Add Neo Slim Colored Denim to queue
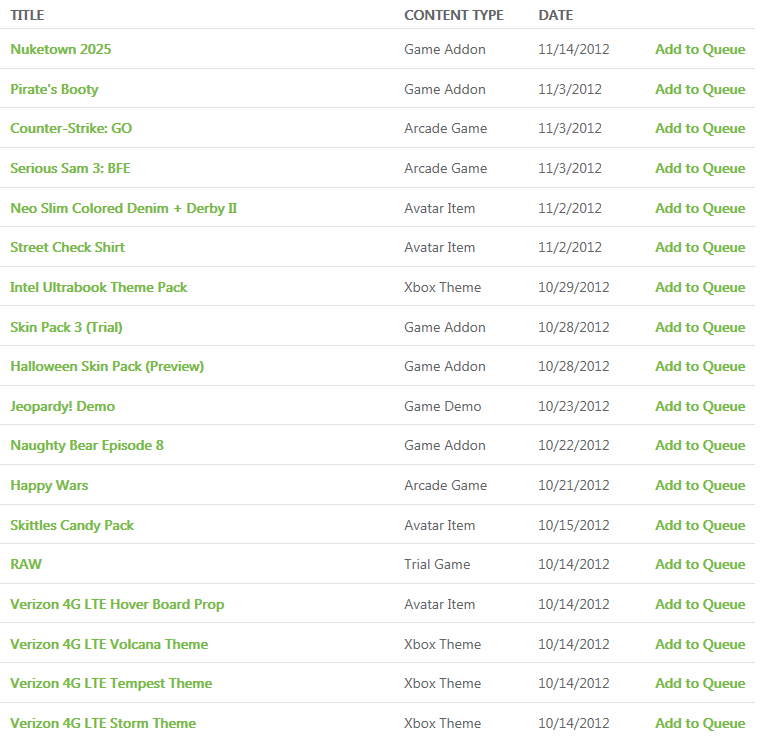The image size is (765, 739). [x=700, y=208]
